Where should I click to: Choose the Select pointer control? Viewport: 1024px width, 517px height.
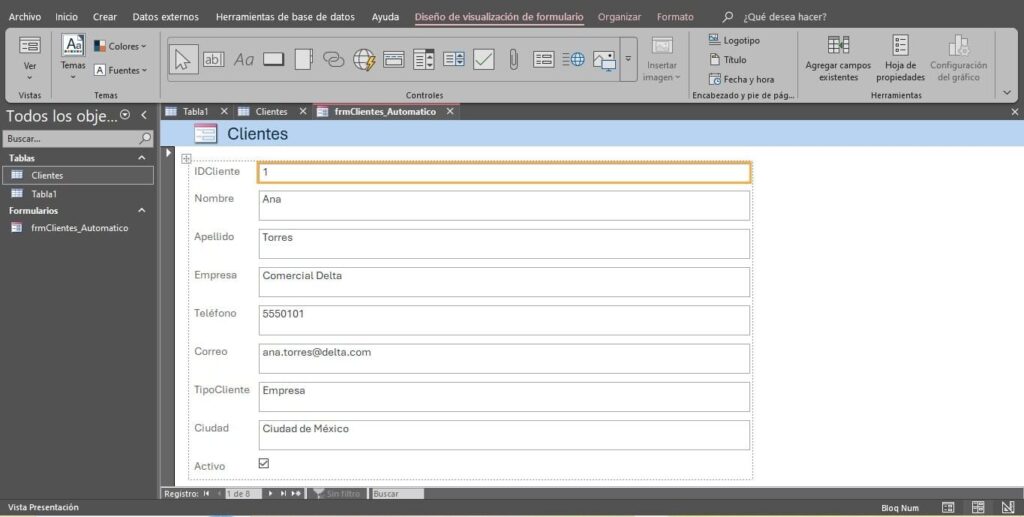pos(183,60)
